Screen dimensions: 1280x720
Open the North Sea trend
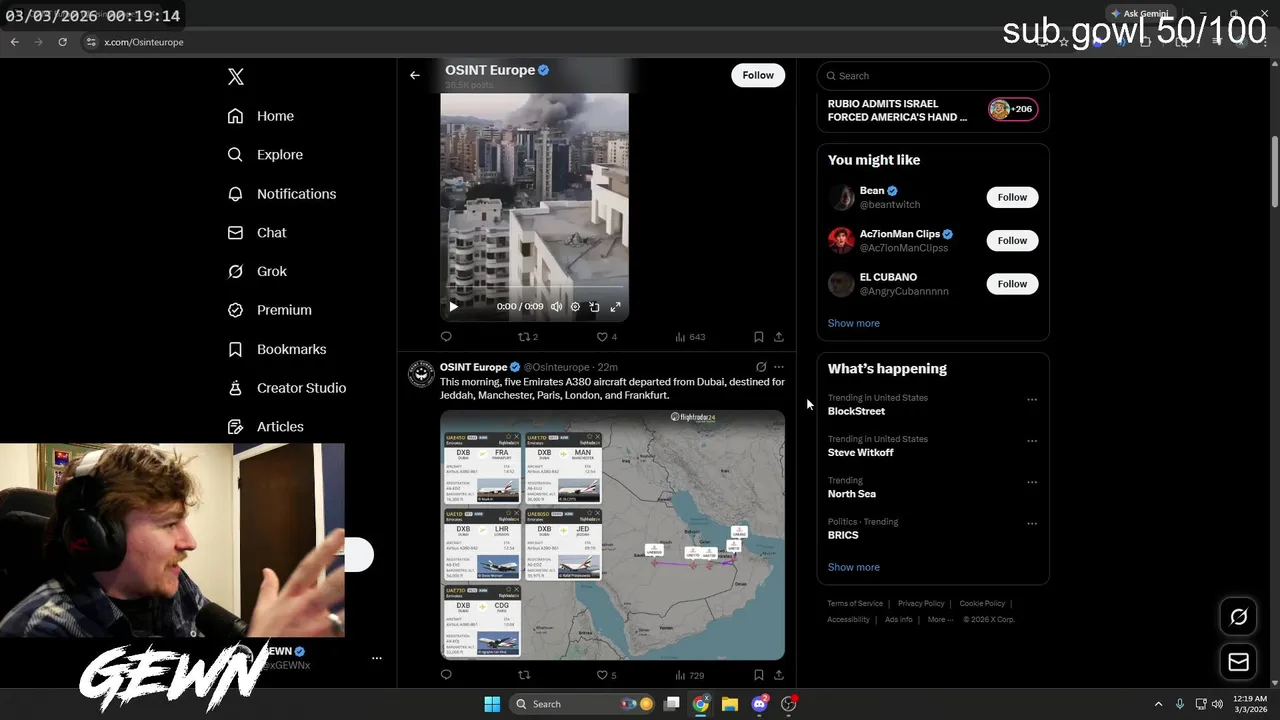[851, 494]
